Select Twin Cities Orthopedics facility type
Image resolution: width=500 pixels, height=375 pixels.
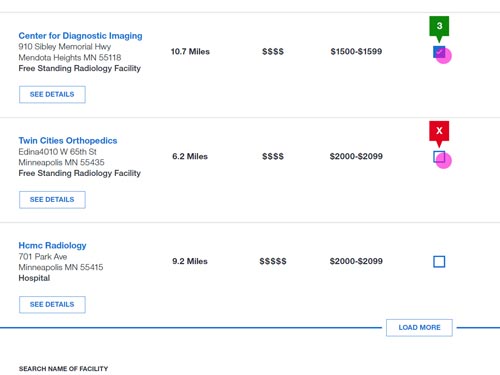80,173
